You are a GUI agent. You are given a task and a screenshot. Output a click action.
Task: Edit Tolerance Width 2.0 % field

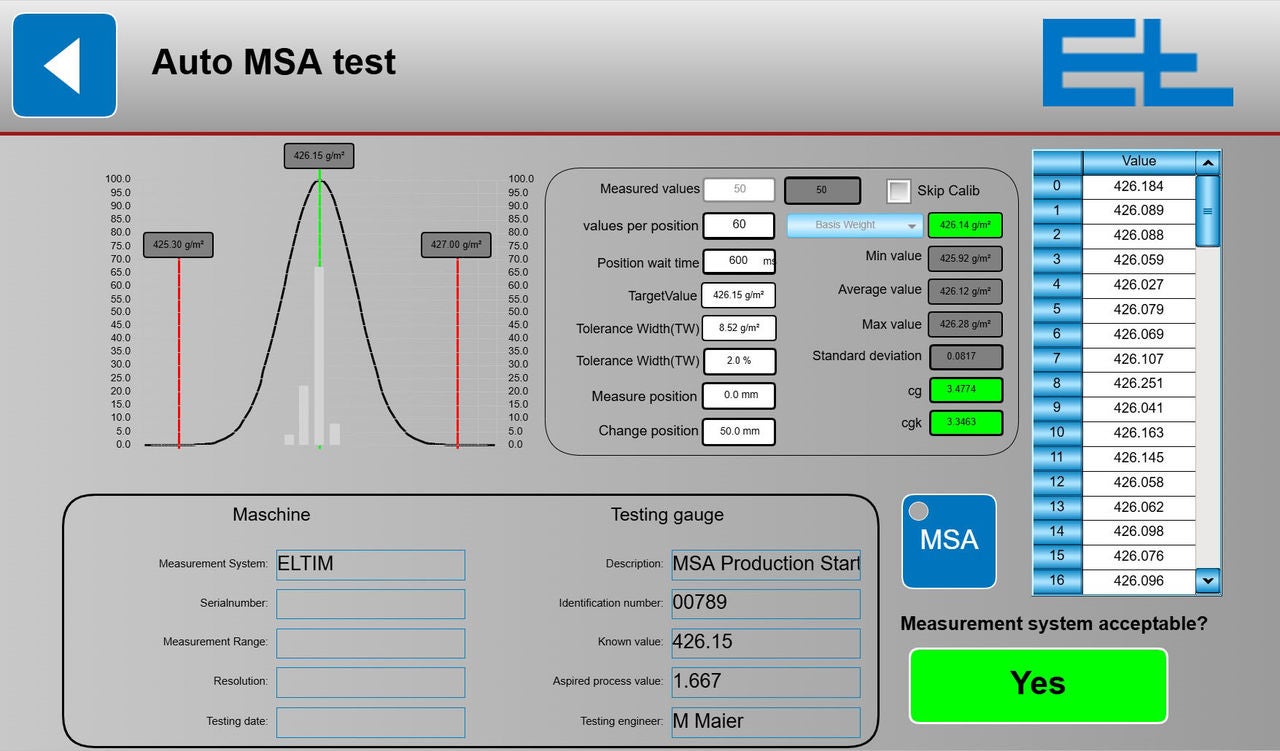(x=739, y=361)
